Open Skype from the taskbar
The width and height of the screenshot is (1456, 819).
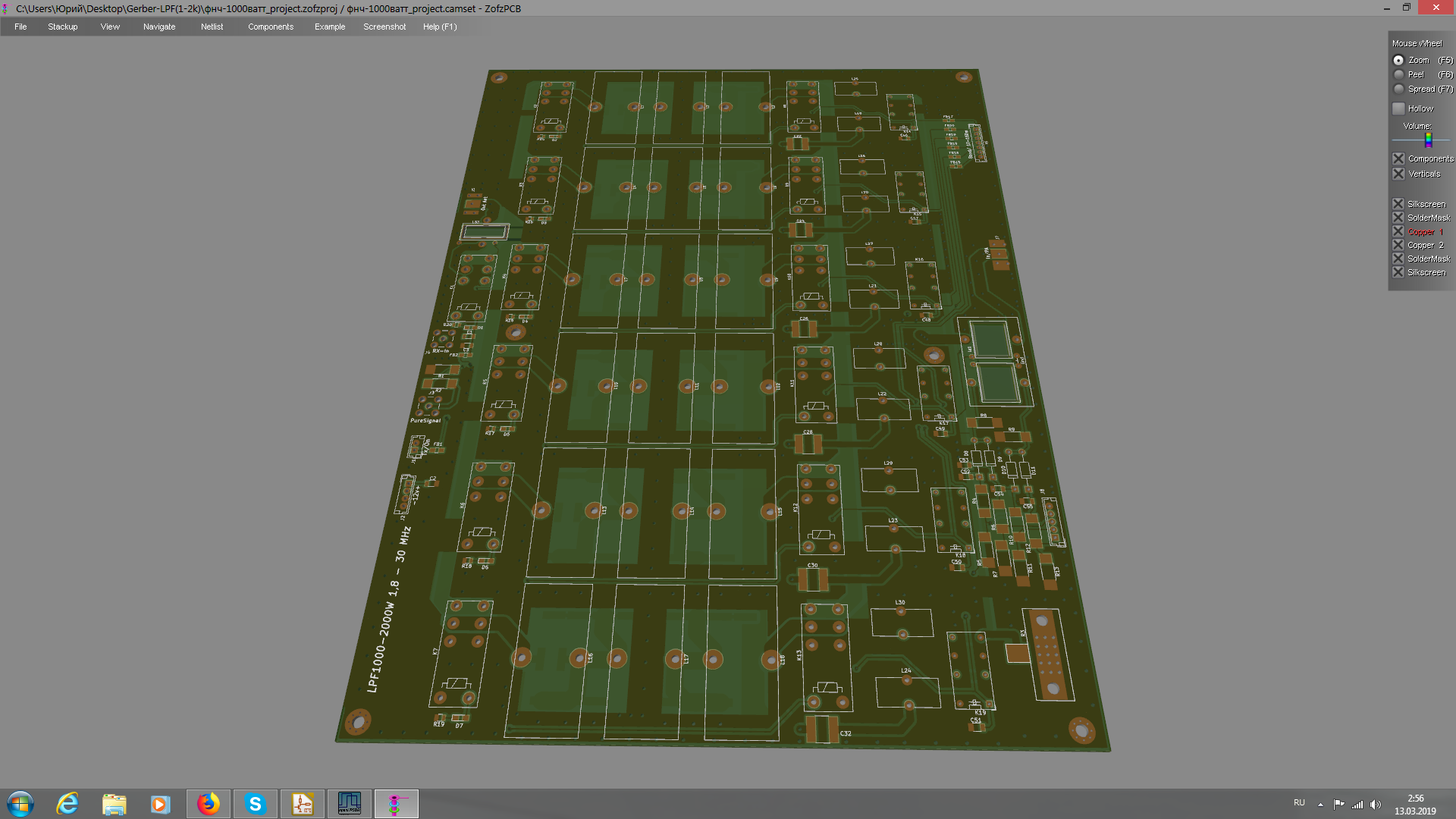(x=256, y=804)
